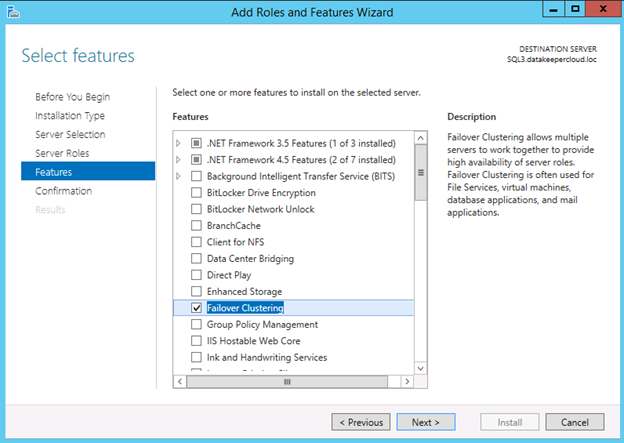Go to the Server Roles step

(x=61, y=153)
